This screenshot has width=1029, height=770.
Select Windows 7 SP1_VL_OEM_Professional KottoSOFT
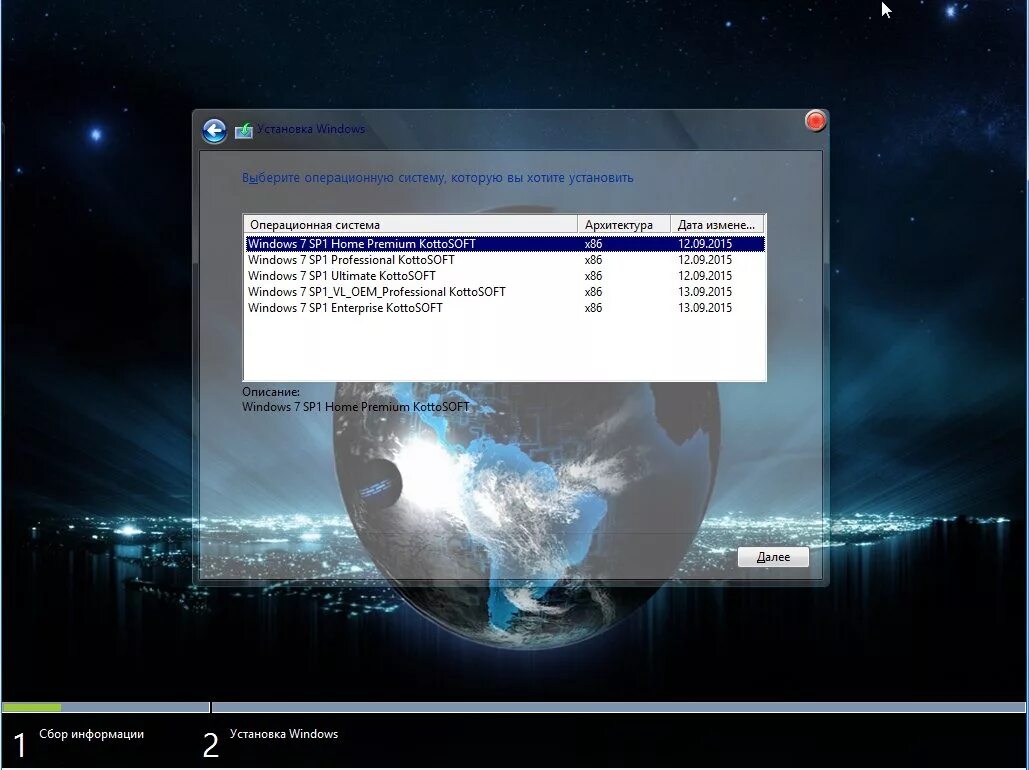point(504,291)
